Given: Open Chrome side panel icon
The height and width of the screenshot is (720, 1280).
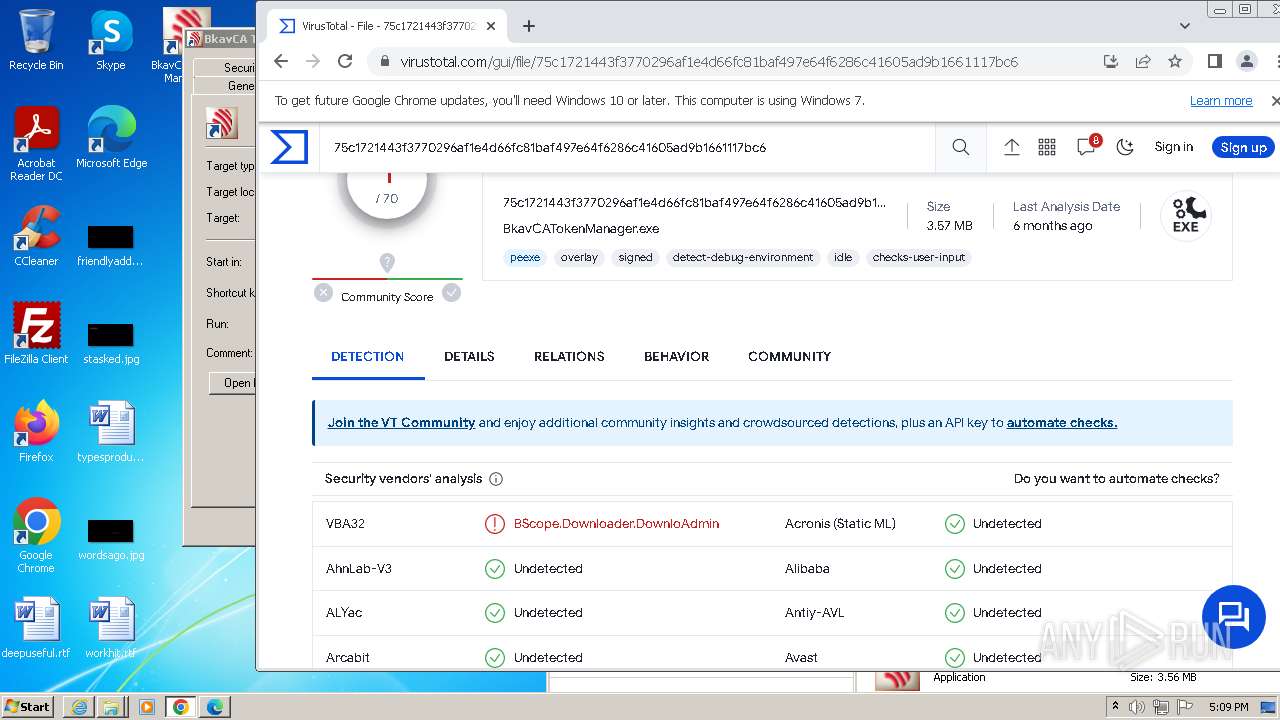Looking at the screenshot, I should coord(1215,61).
